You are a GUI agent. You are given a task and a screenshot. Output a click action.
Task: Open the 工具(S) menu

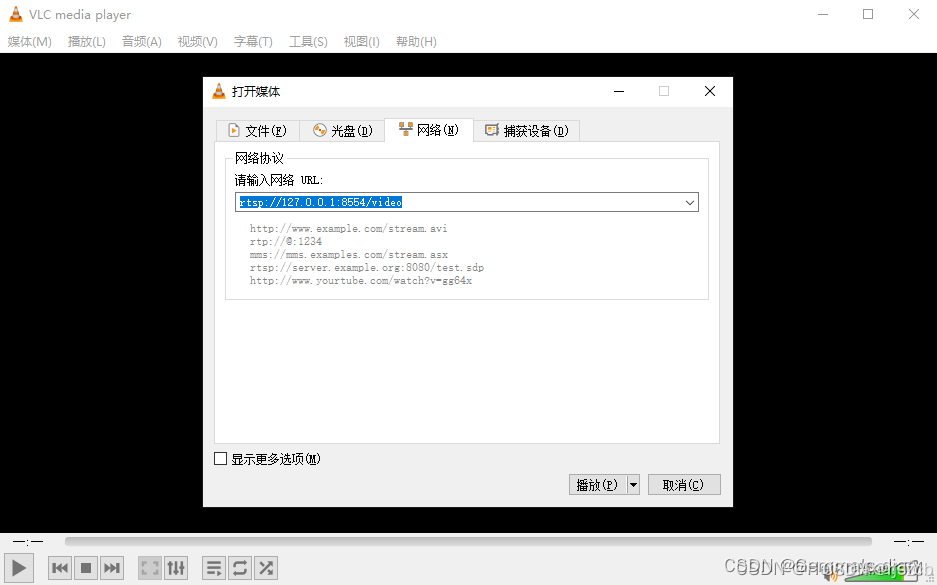point(308,42)
